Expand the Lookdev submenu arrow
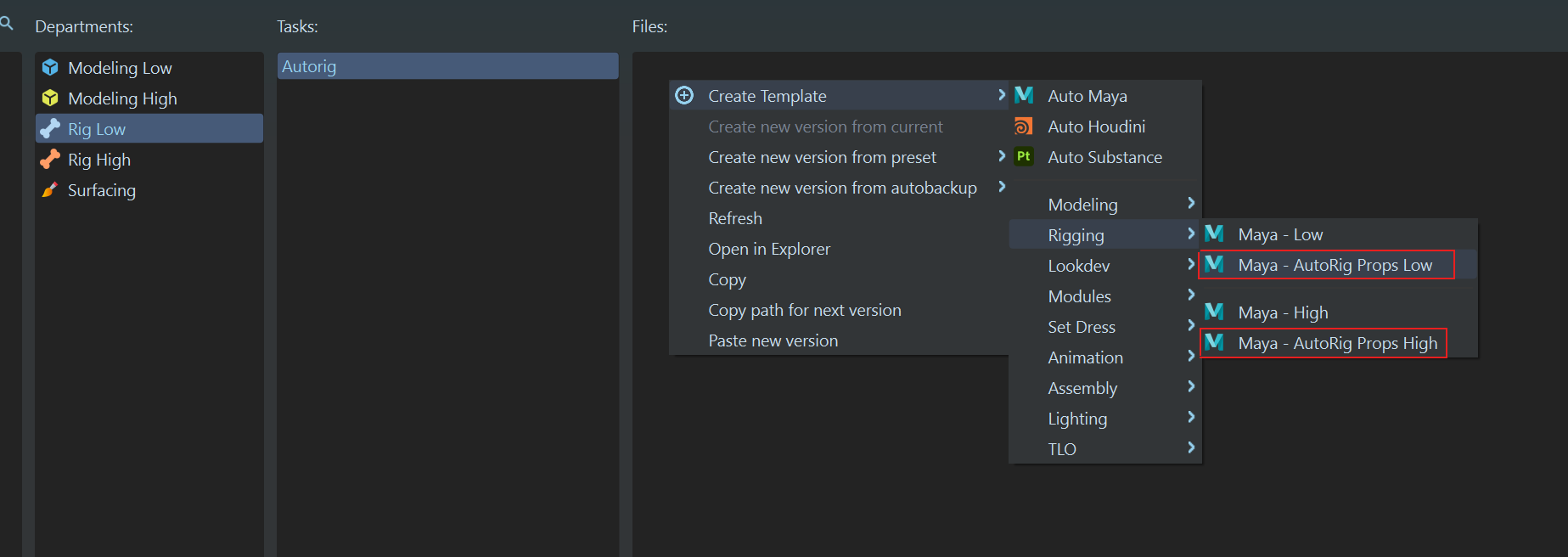 click(x=1190, y=265)
